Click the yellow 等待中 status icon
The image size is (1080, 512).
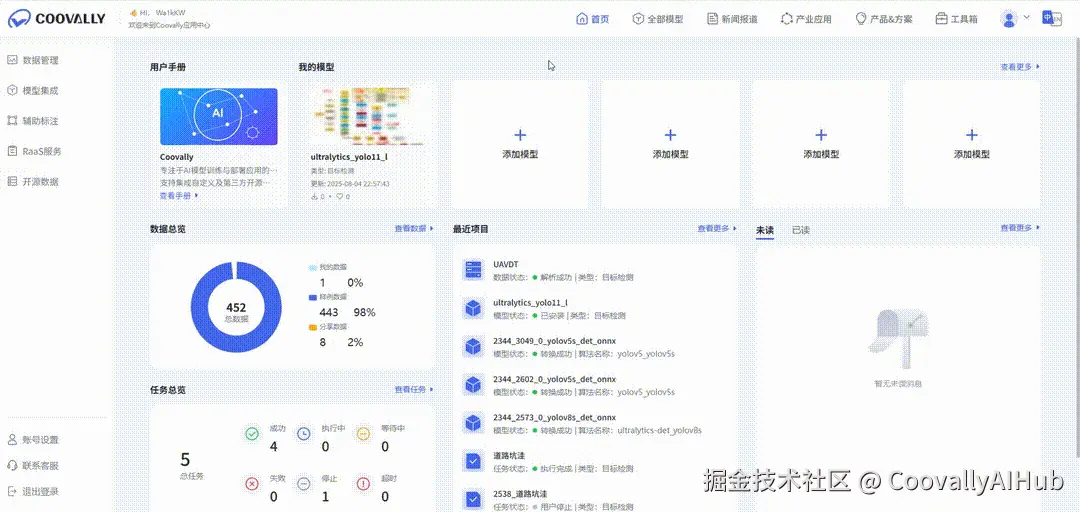point(363,433)
